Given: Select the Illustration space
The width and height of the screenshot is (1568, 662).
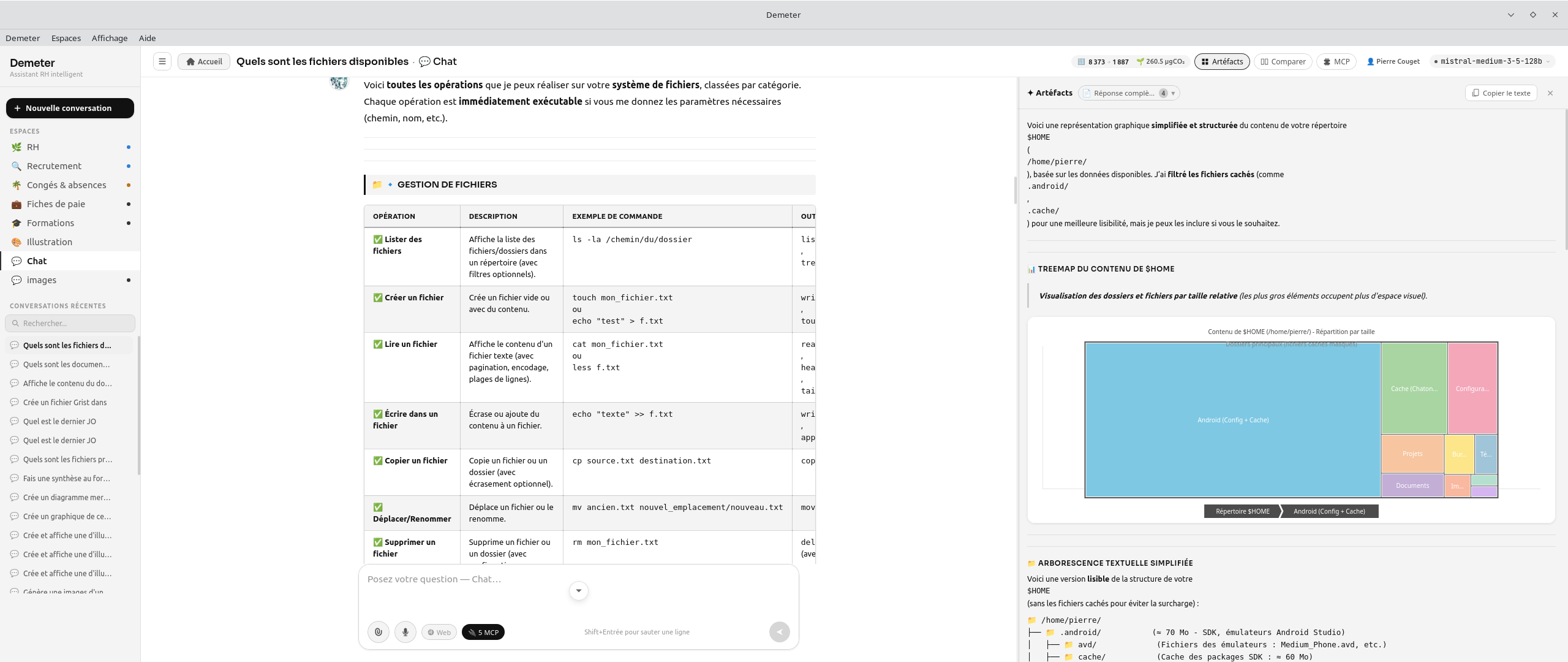Looking at the screenshot, I should click(x=70, y=242).
